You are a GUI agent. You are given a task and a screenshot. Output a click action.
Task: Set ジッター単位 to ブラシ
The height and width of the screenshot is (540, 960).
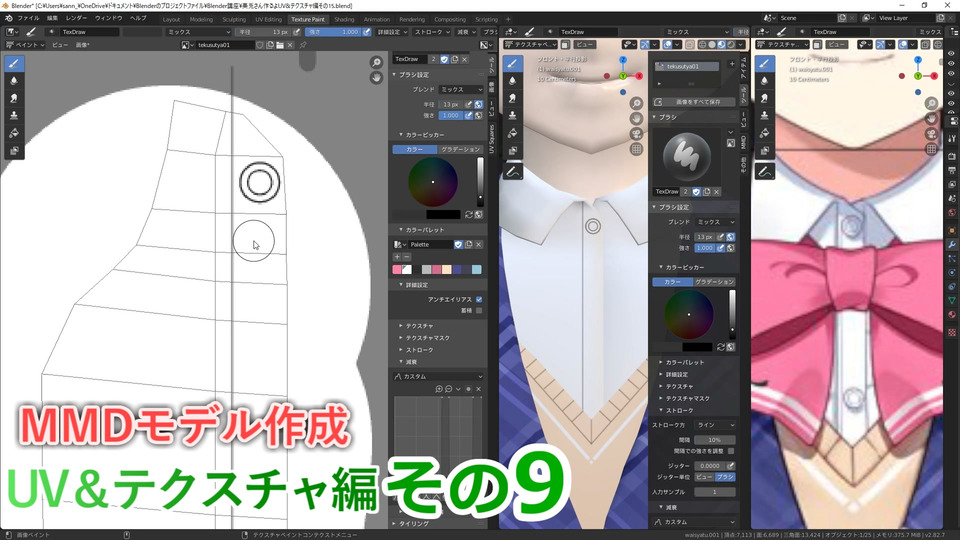point(725,477)
